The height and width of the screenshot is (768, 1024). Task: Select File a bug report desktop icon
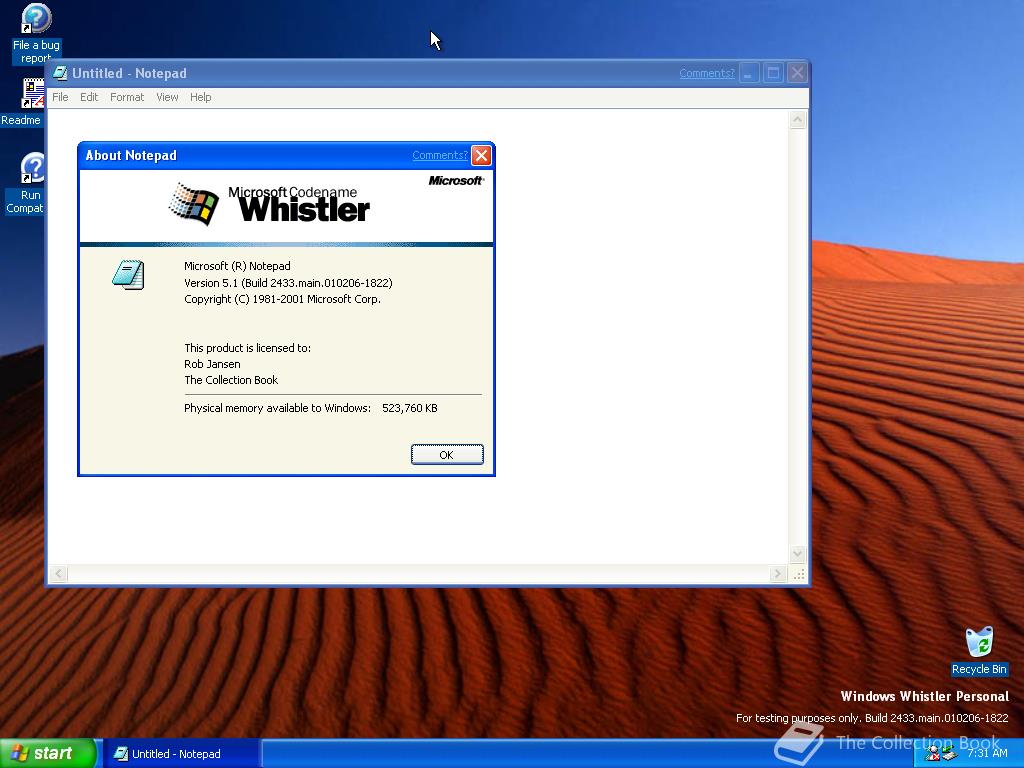click(x=37, y=34)
